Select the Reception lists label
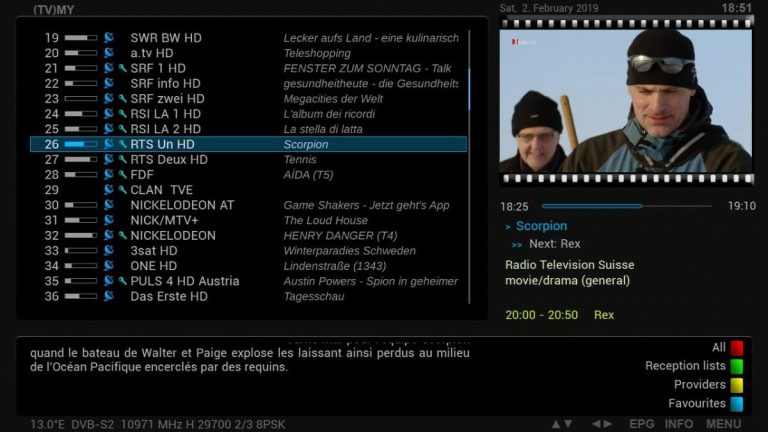The height and width of the screenshot is (432, 768). click(x=685, y=366)
